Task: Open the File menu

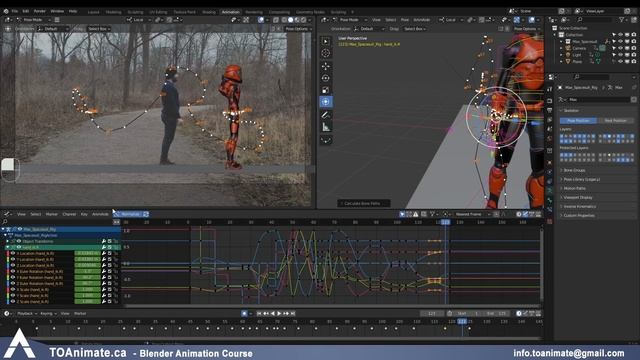Action: (x=15, y=11)
